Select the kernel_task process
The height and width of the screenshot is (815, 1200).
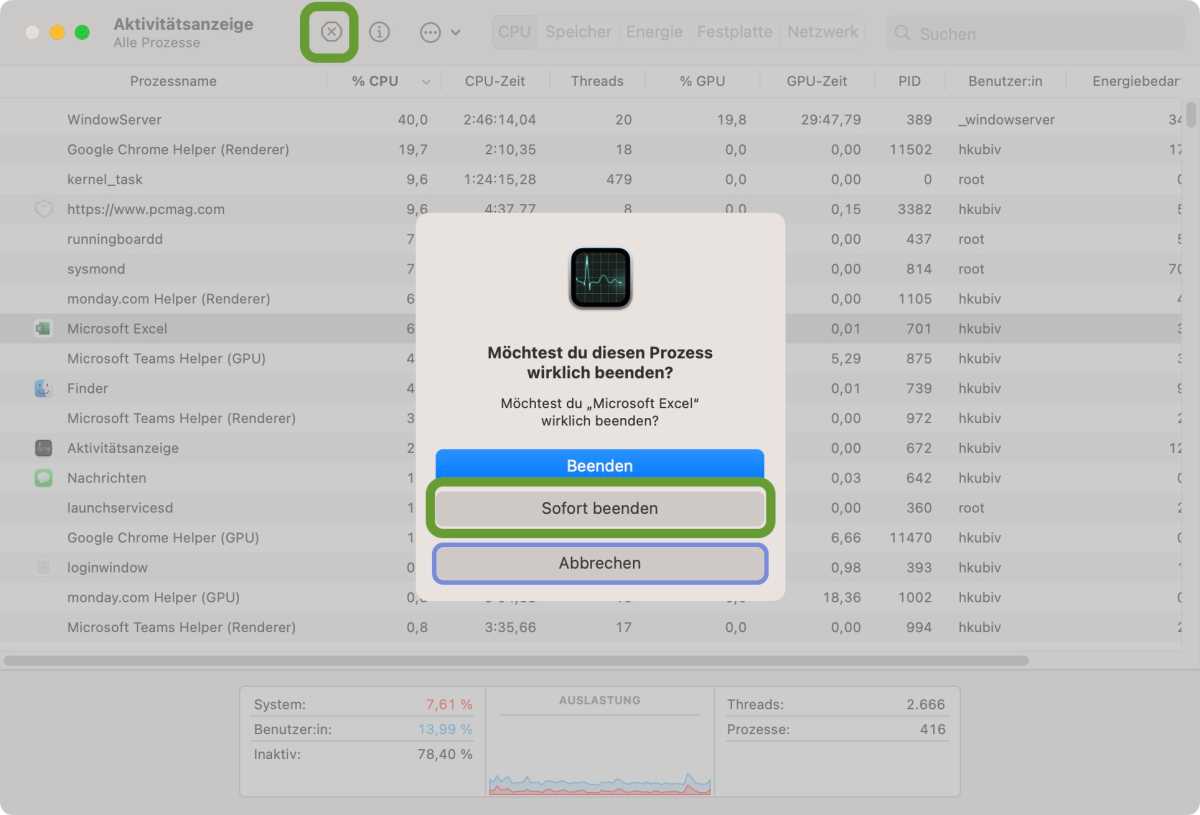(x=105, y=179)
